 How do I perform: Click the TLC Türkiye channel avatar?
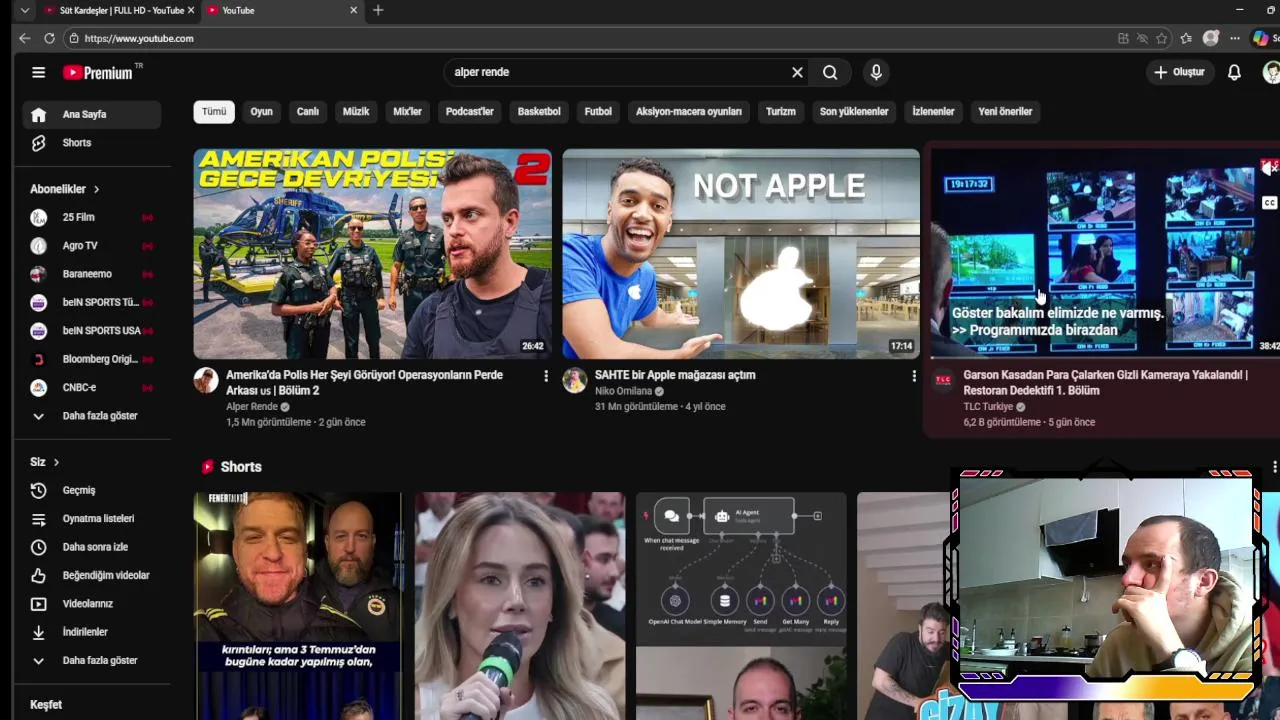(943, 380)
